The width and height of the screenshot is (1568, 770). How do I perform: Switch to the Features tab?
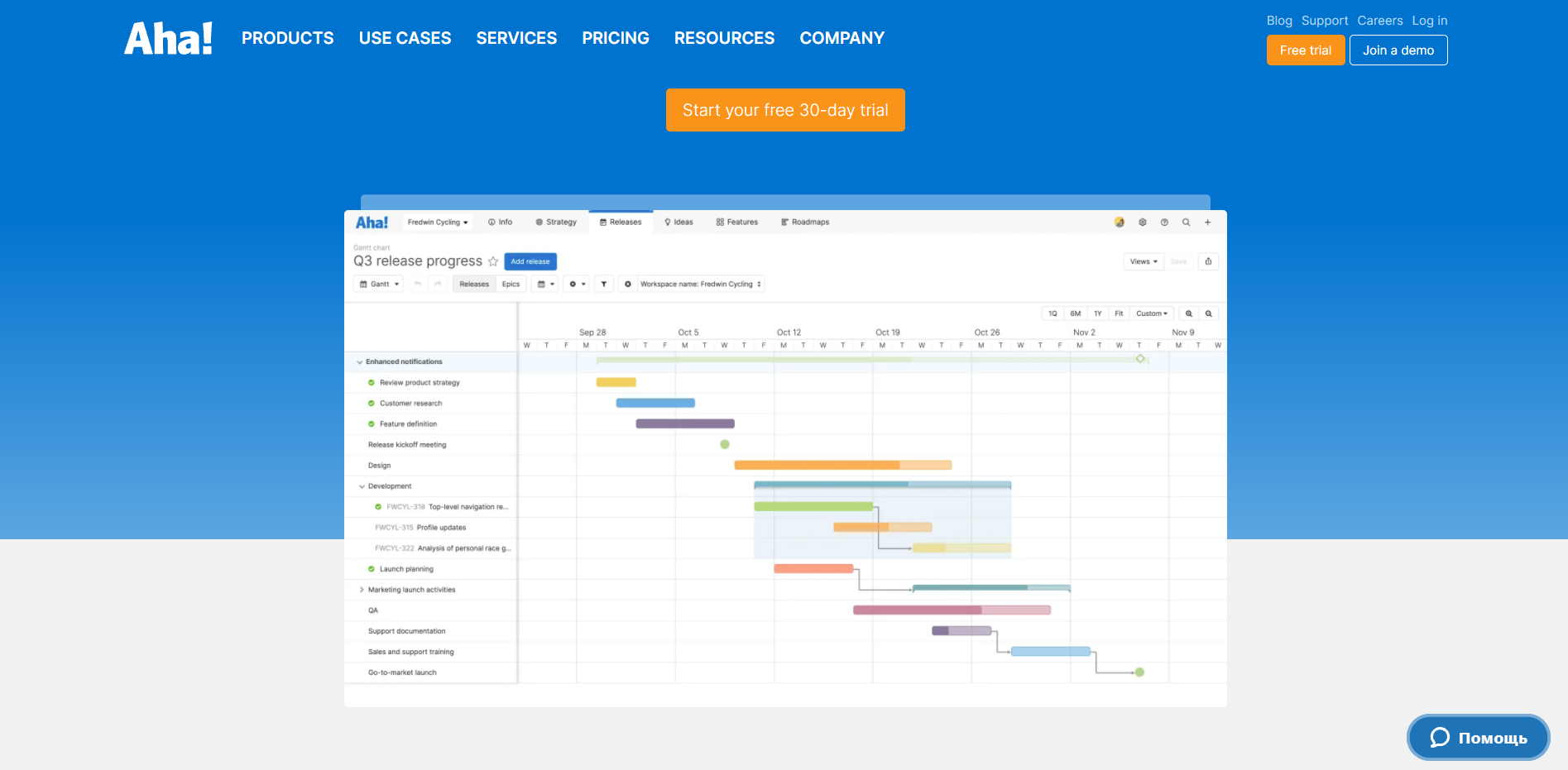[x=737, y=222]
